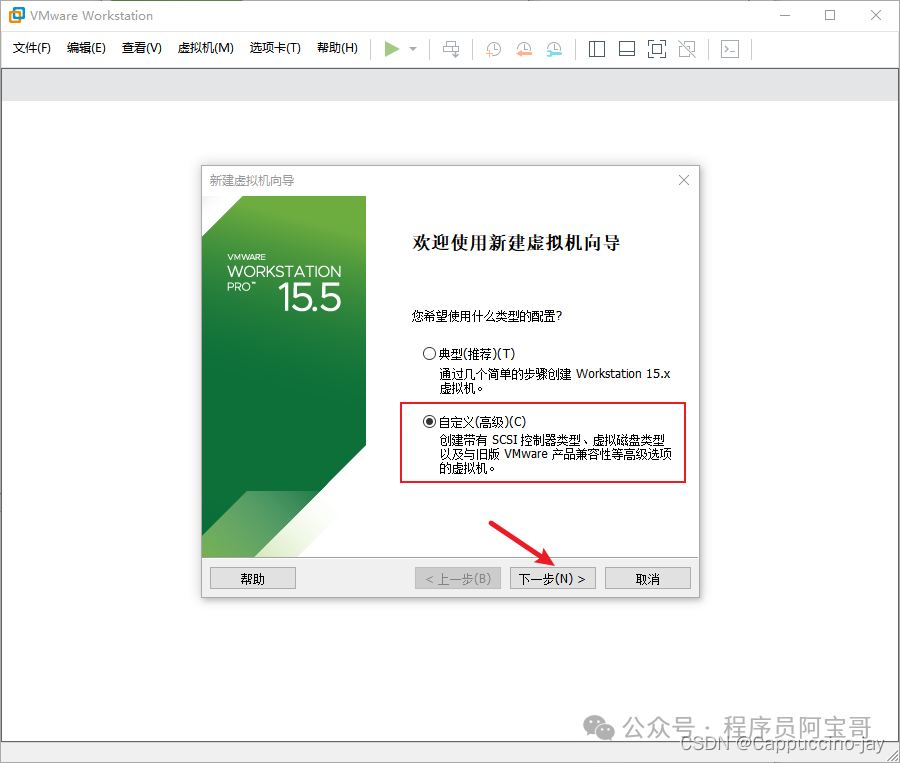Screen dimensions: 900x763
Task: Open the power options dropdown arrow
Action: 413,49
